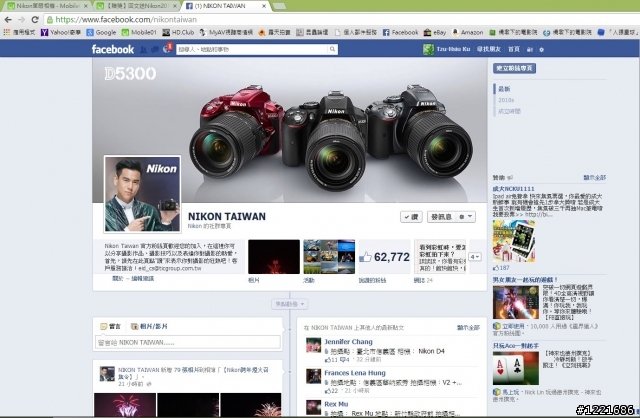
Task: Select the NIKON TAIWAN browser tab
Action: (227, 6)
